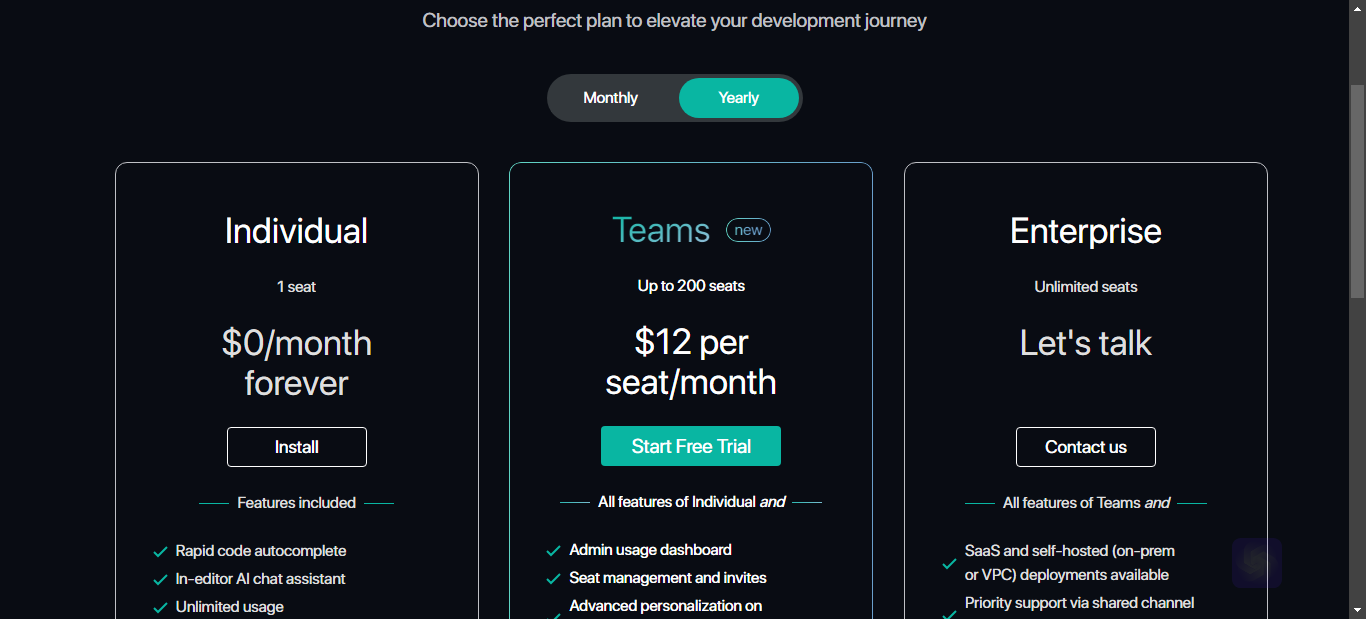
Task: Click checkmark beside In-editor AI chat assistant
Action: click(160, 579)
